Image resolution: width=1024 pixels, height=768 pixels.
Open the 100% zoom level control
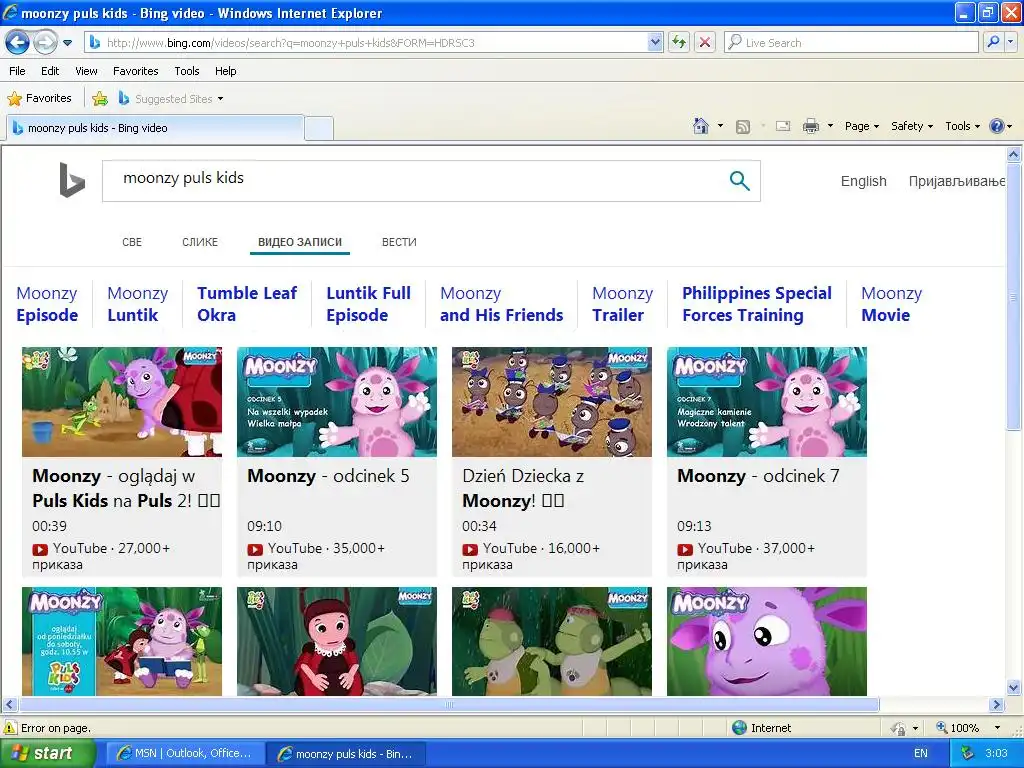tap(969, 728)
